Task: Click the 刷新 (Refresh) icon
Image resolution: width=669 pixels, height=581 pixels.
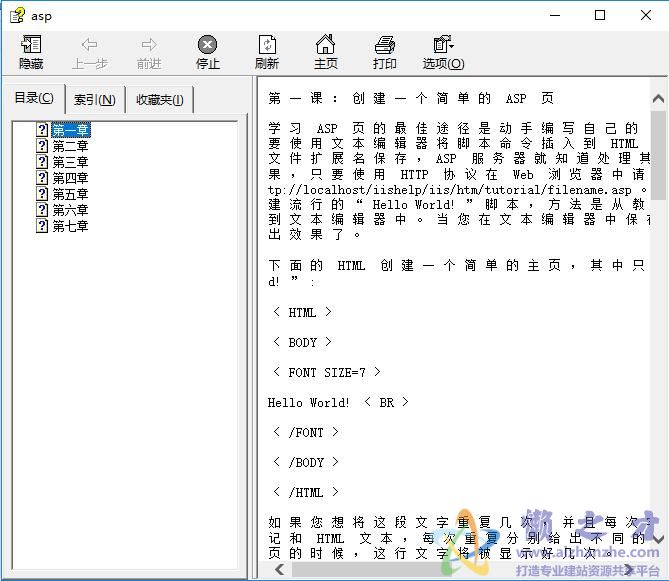Action: click(267, 44)
